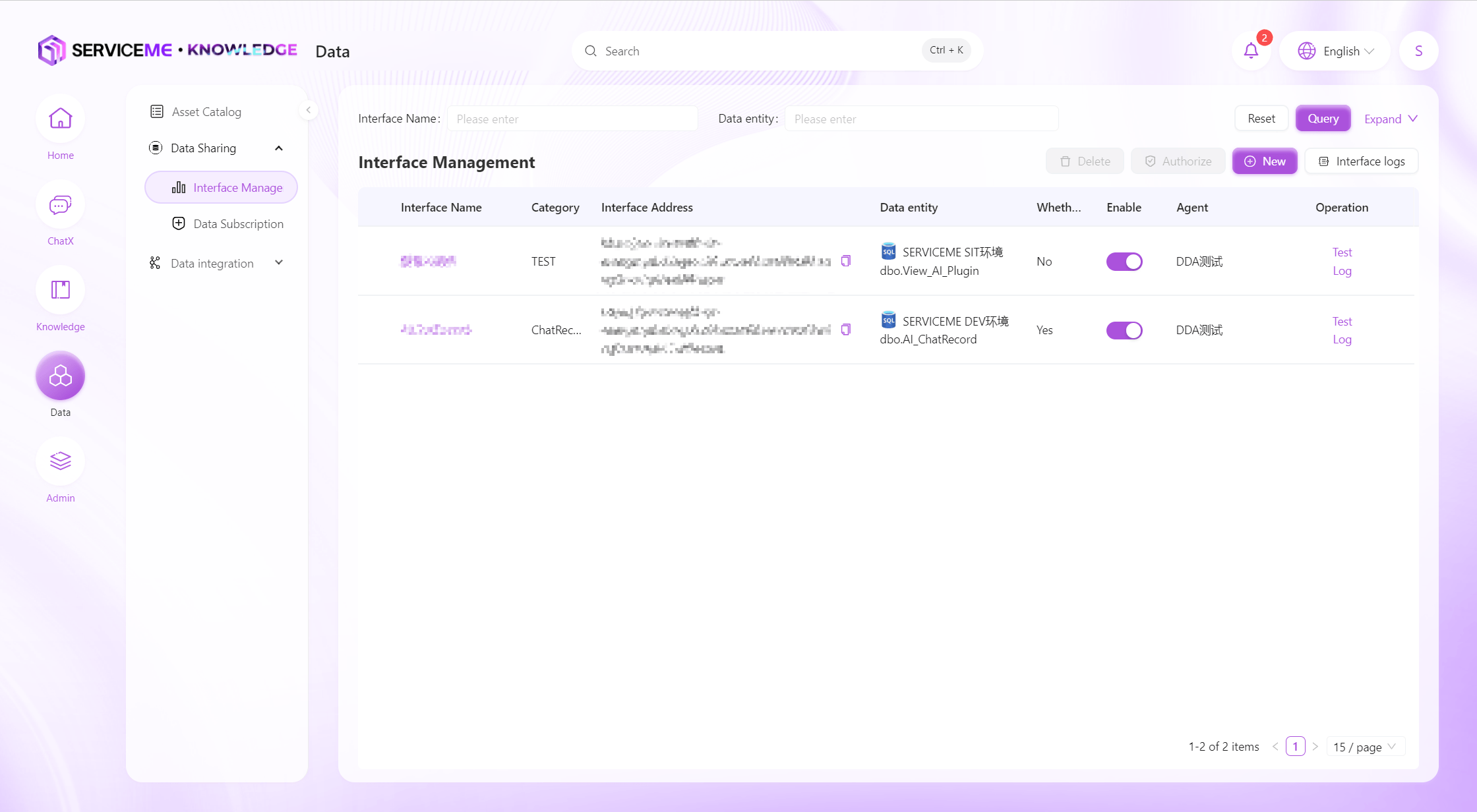Click the Query button
The image size is (1477, 812).
[1323, 119]
